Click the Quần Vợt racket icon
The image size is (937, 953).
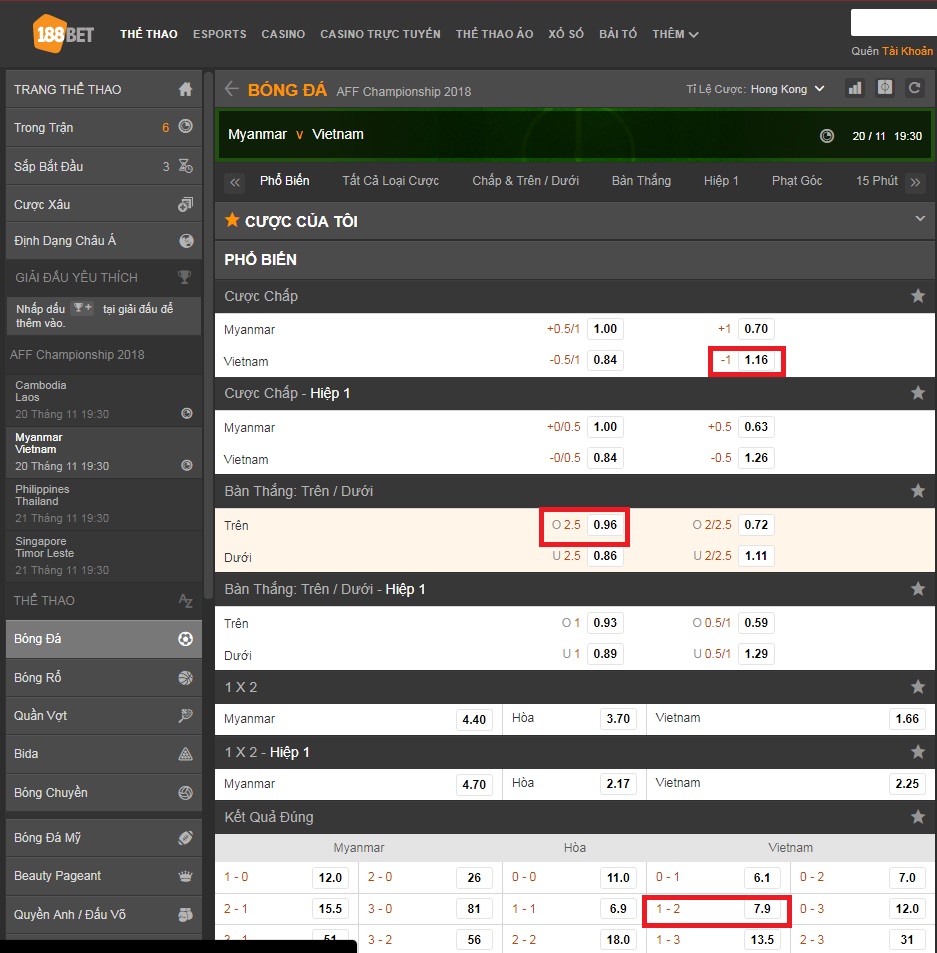point(185,715)
